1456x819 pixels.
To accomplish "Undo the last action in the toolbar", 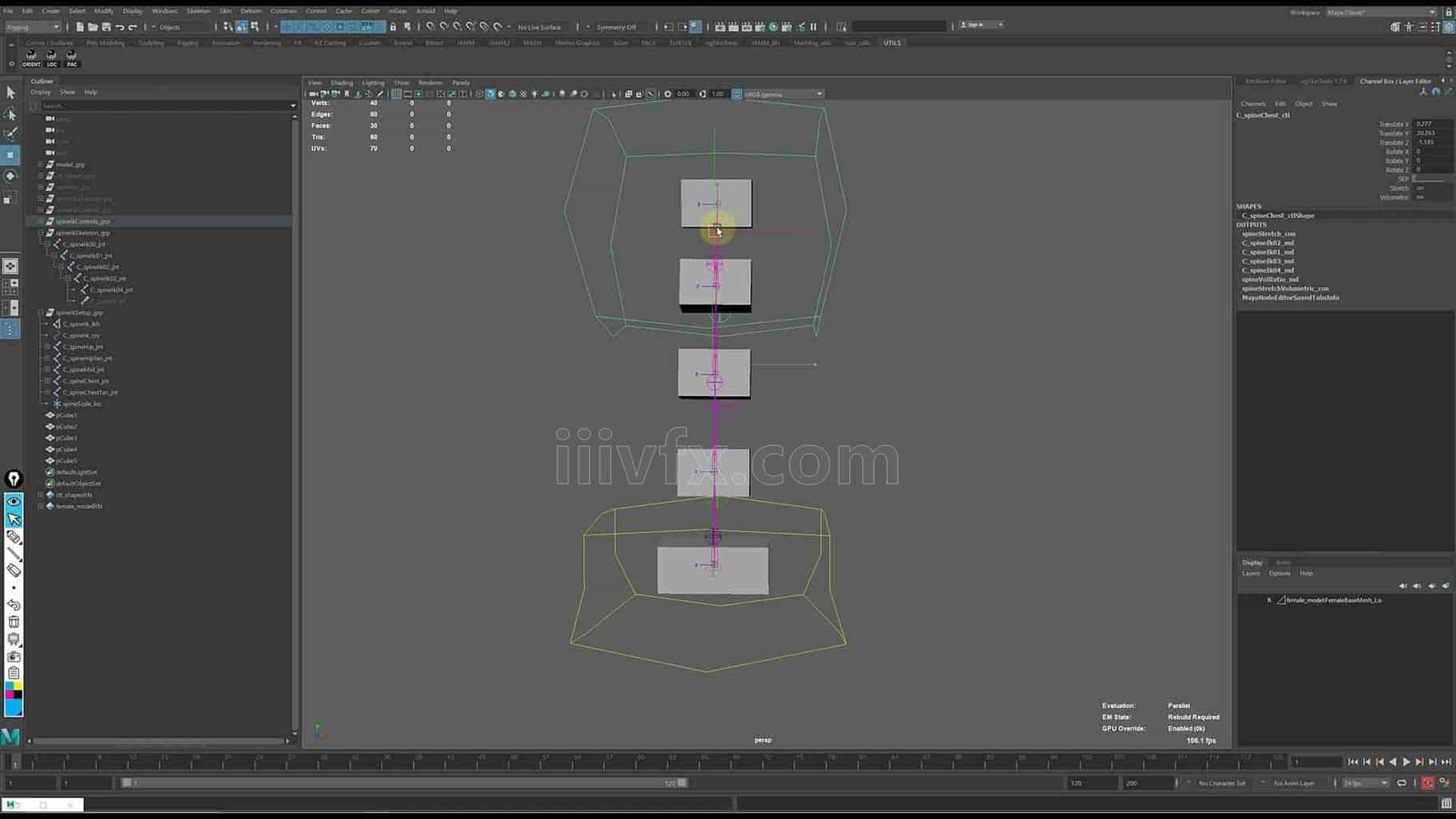I will 119,26.
